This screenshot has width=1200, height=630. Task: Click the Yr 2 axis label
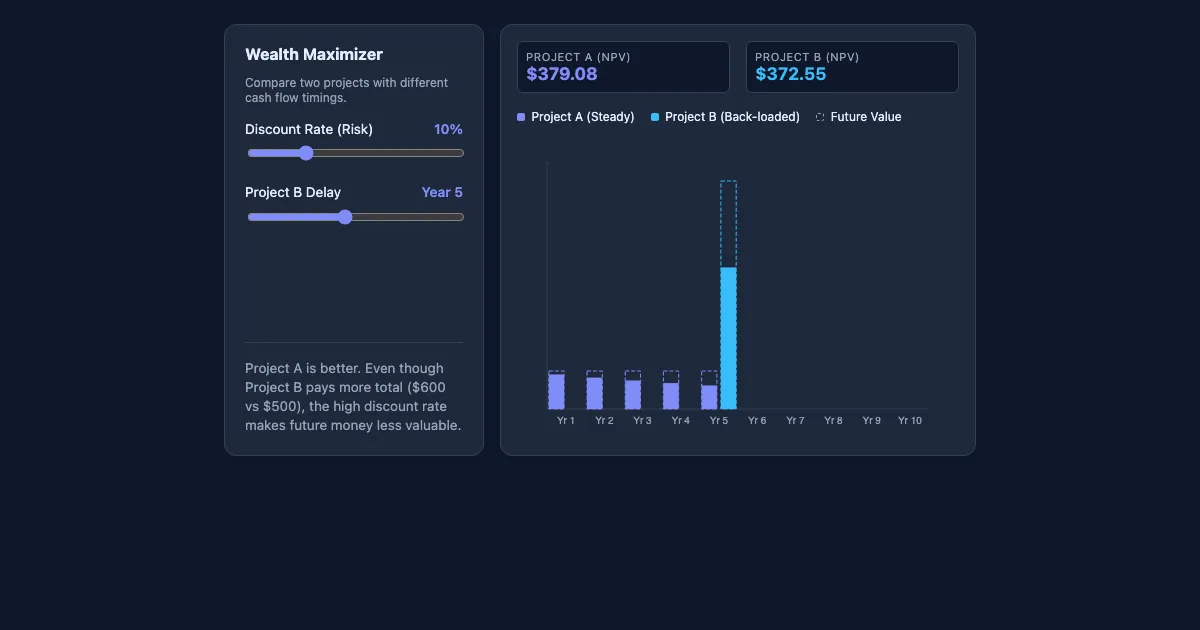pyautogui.click(x=604, y=421)
